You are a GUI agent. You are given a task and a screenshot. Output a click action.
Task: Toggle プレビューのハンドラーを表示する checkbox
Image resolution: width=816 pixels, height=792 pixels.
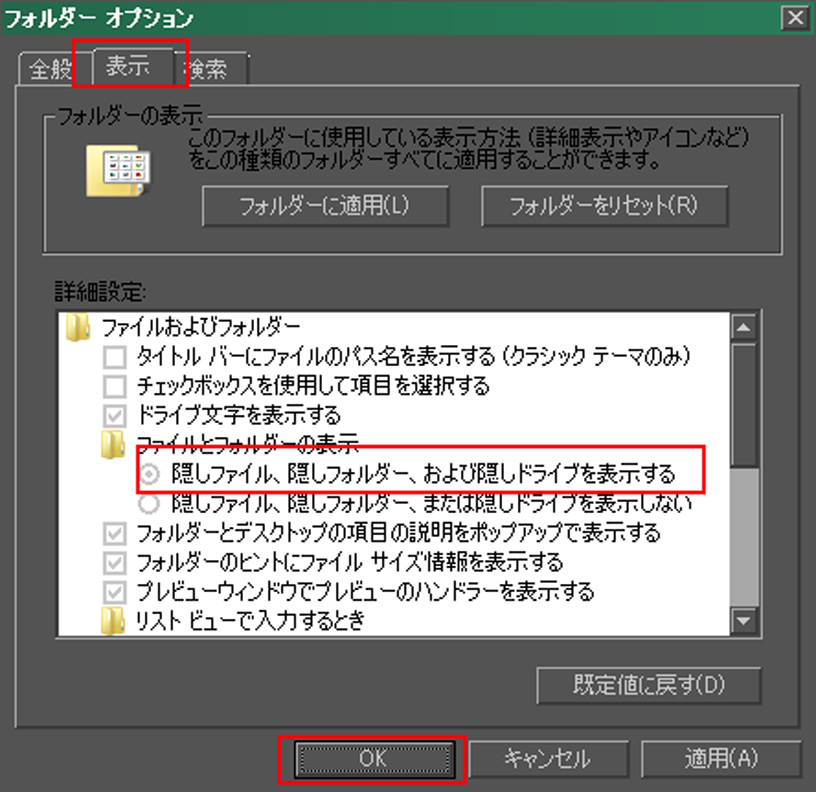tap(114, 592)
